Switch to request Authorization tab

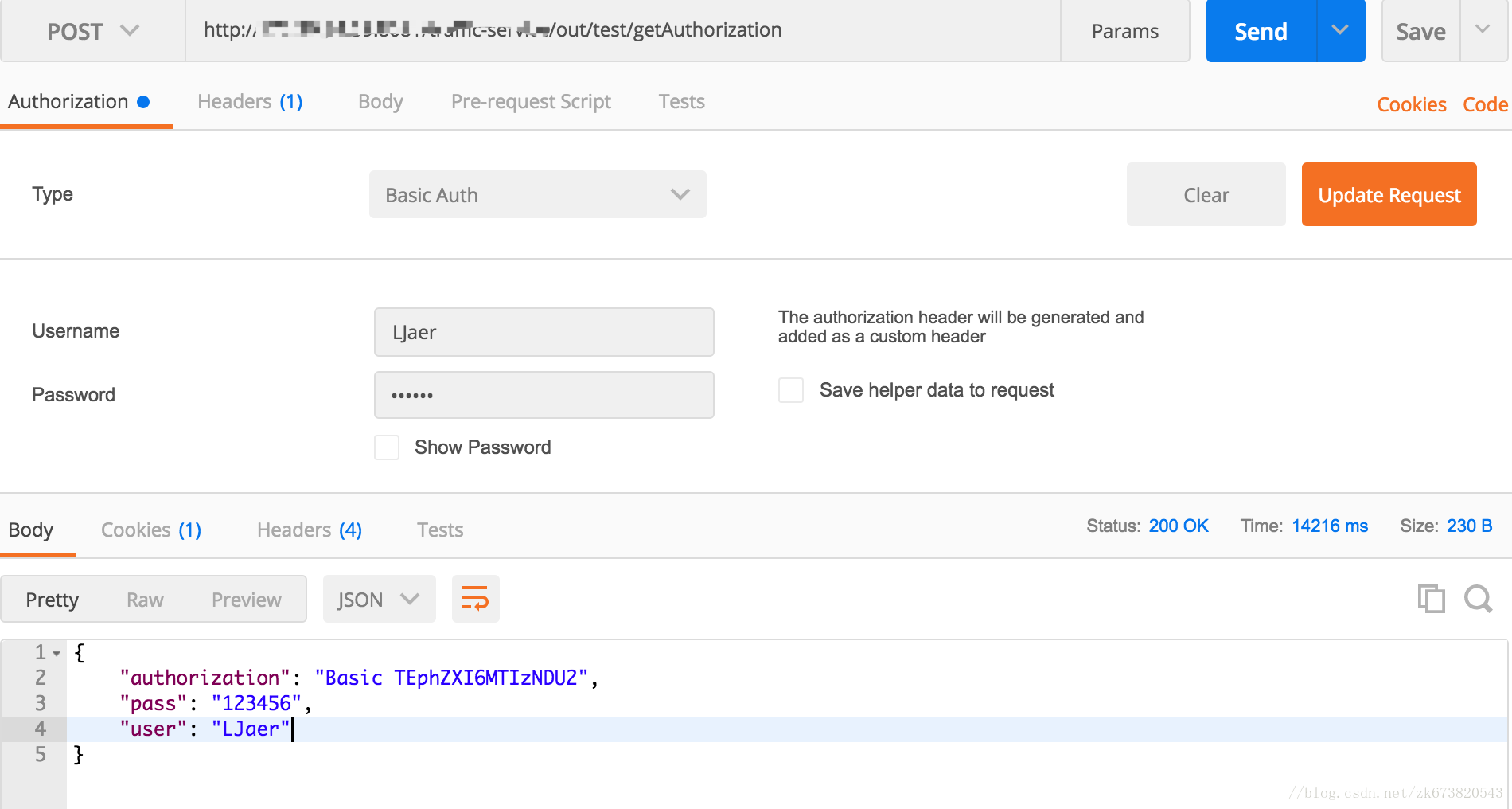80,102
